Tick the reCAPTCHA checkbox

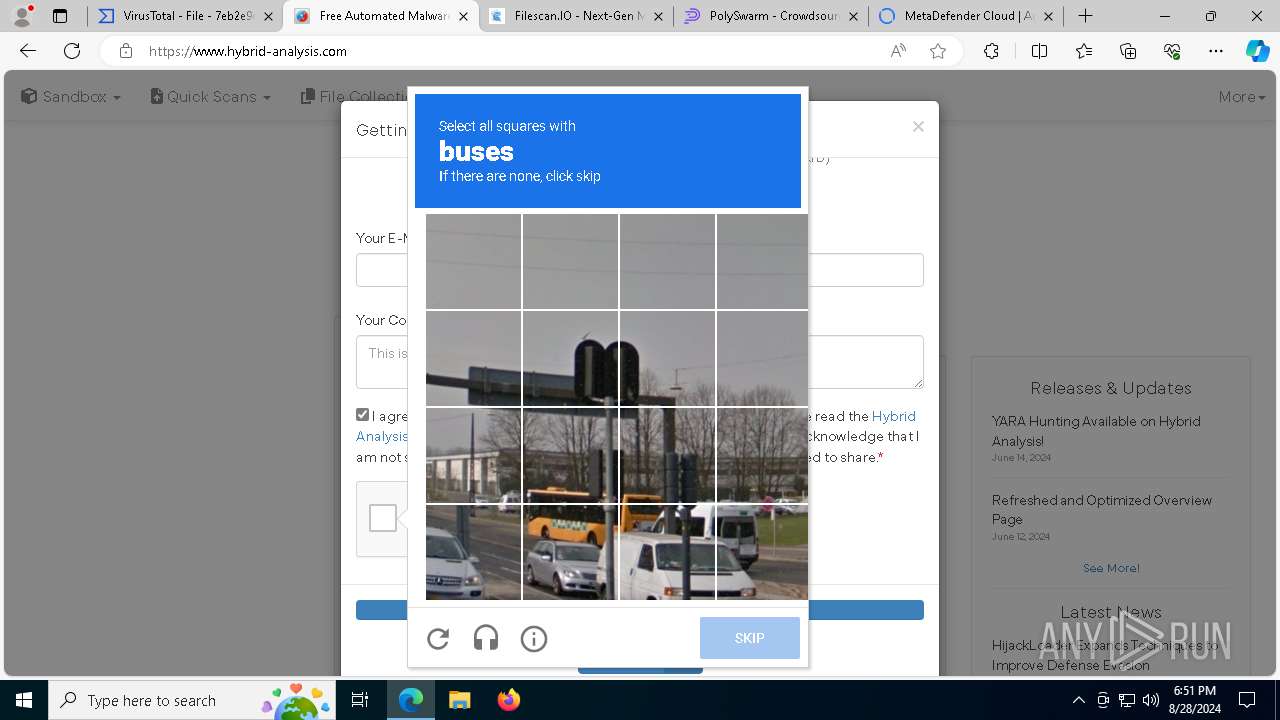[x=383, y=518]
